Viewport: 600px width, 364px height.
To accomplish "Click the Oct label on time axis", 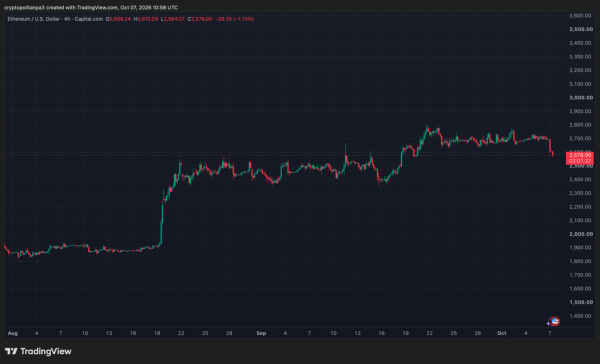I will pos(502,333).
